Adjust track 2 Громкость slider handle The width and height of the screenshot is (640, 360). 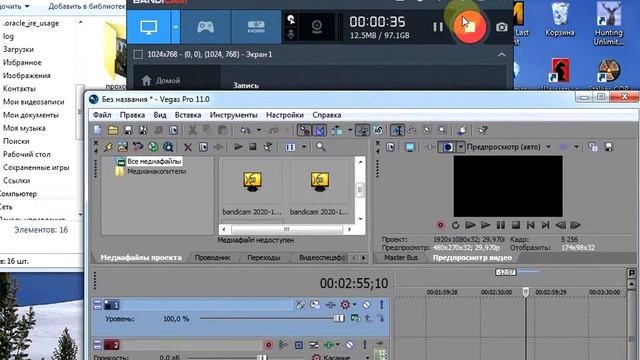click(262, 357)
